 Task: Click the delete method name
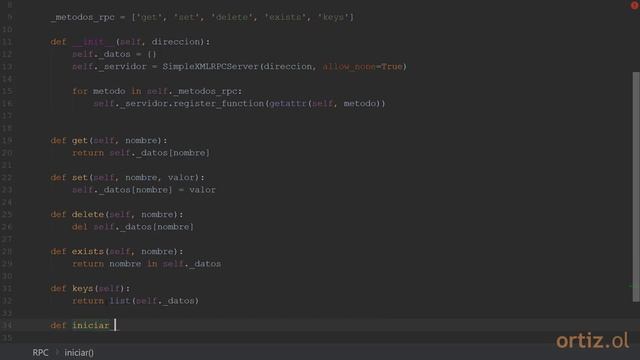click(88, 214)
